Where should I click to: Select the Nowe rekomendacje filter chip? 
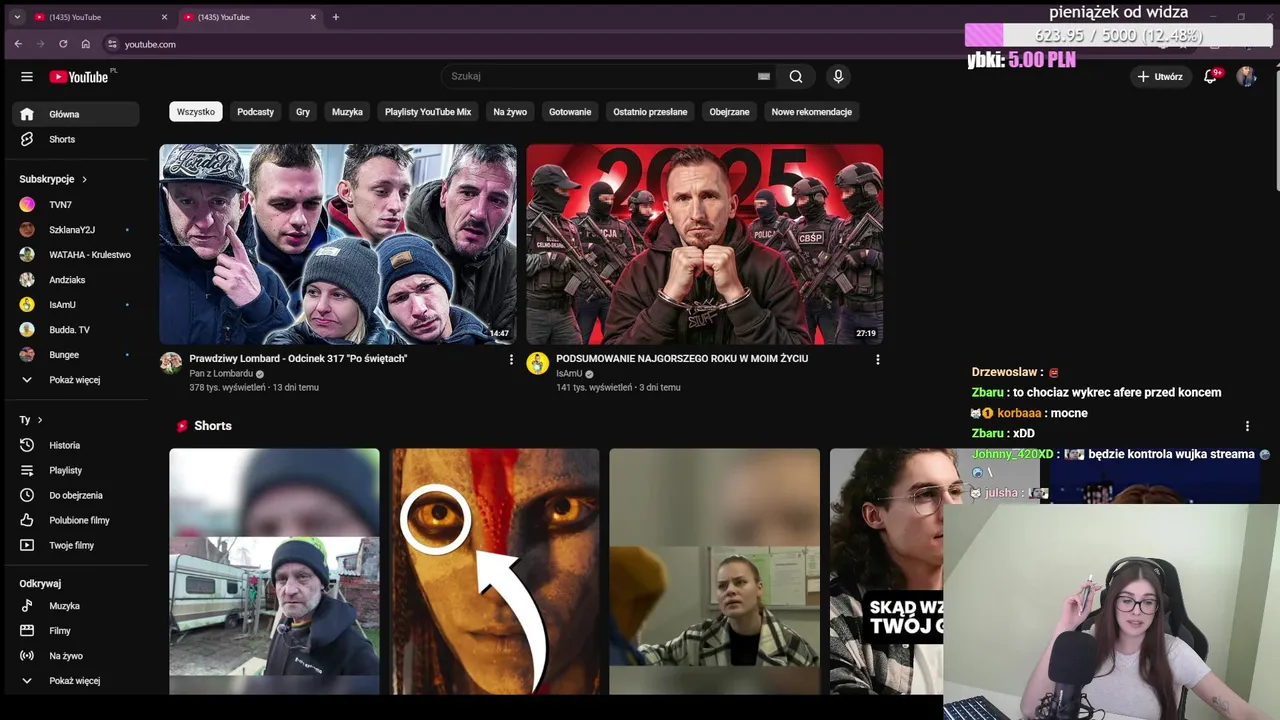[x=811, y=112]
